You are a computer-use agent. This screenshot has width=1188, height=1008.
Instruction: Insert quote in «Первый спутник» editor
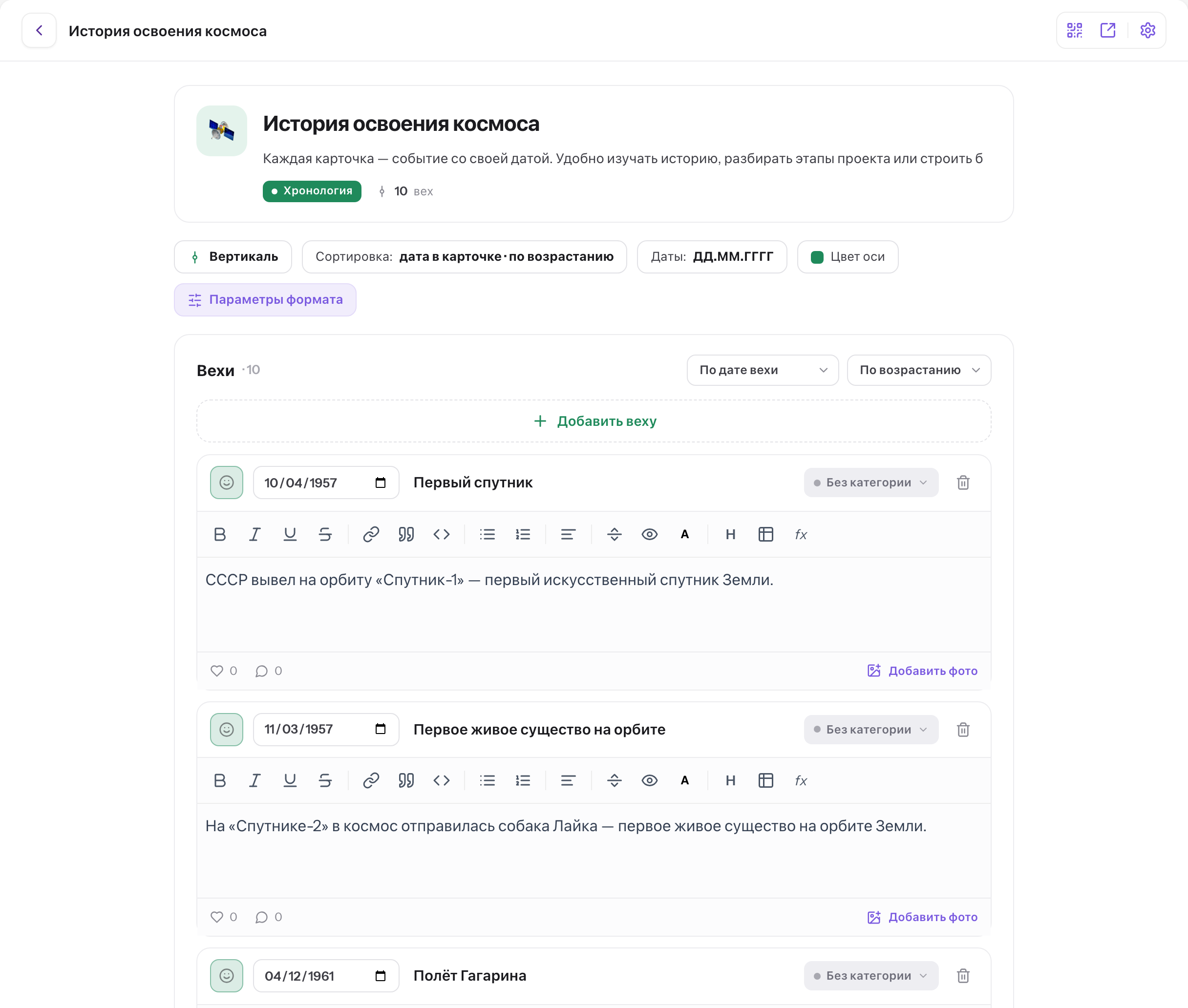tap(406, 534)
